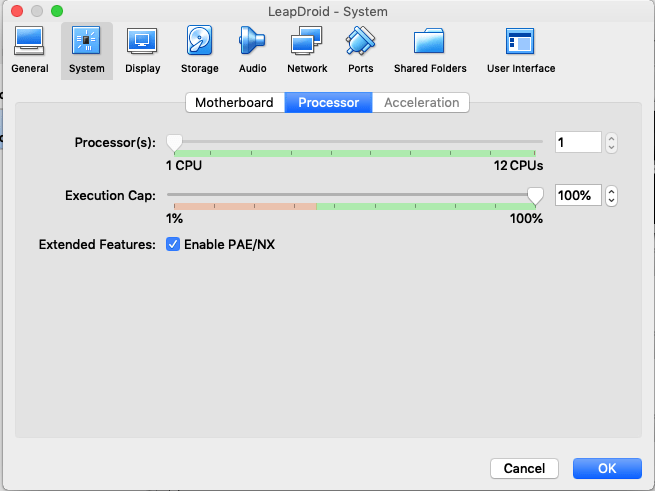Open Shared Folders settings

(x=430, y=49)
